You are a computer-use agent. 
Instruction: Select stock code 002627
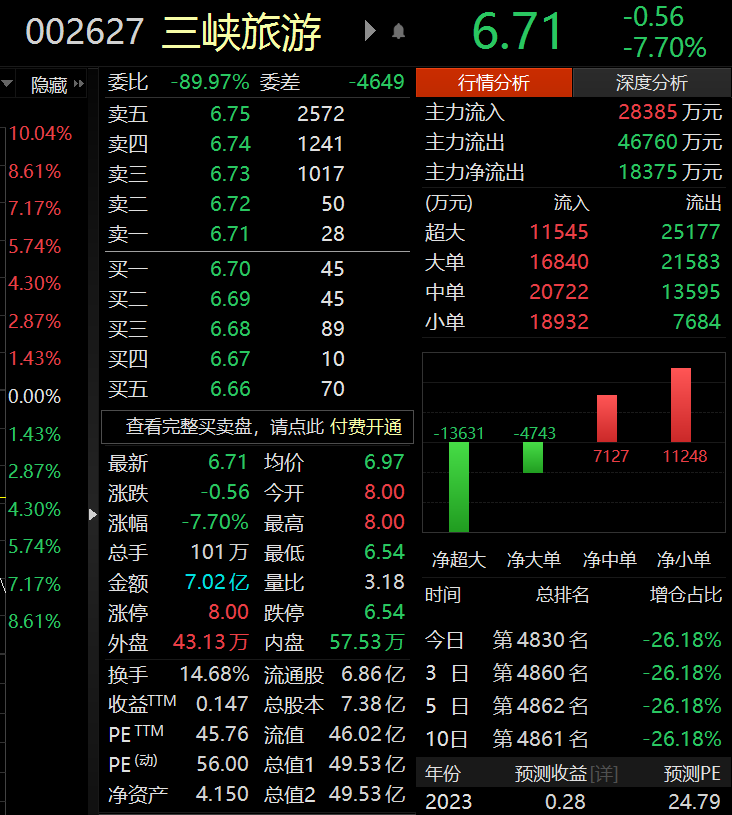84,31
